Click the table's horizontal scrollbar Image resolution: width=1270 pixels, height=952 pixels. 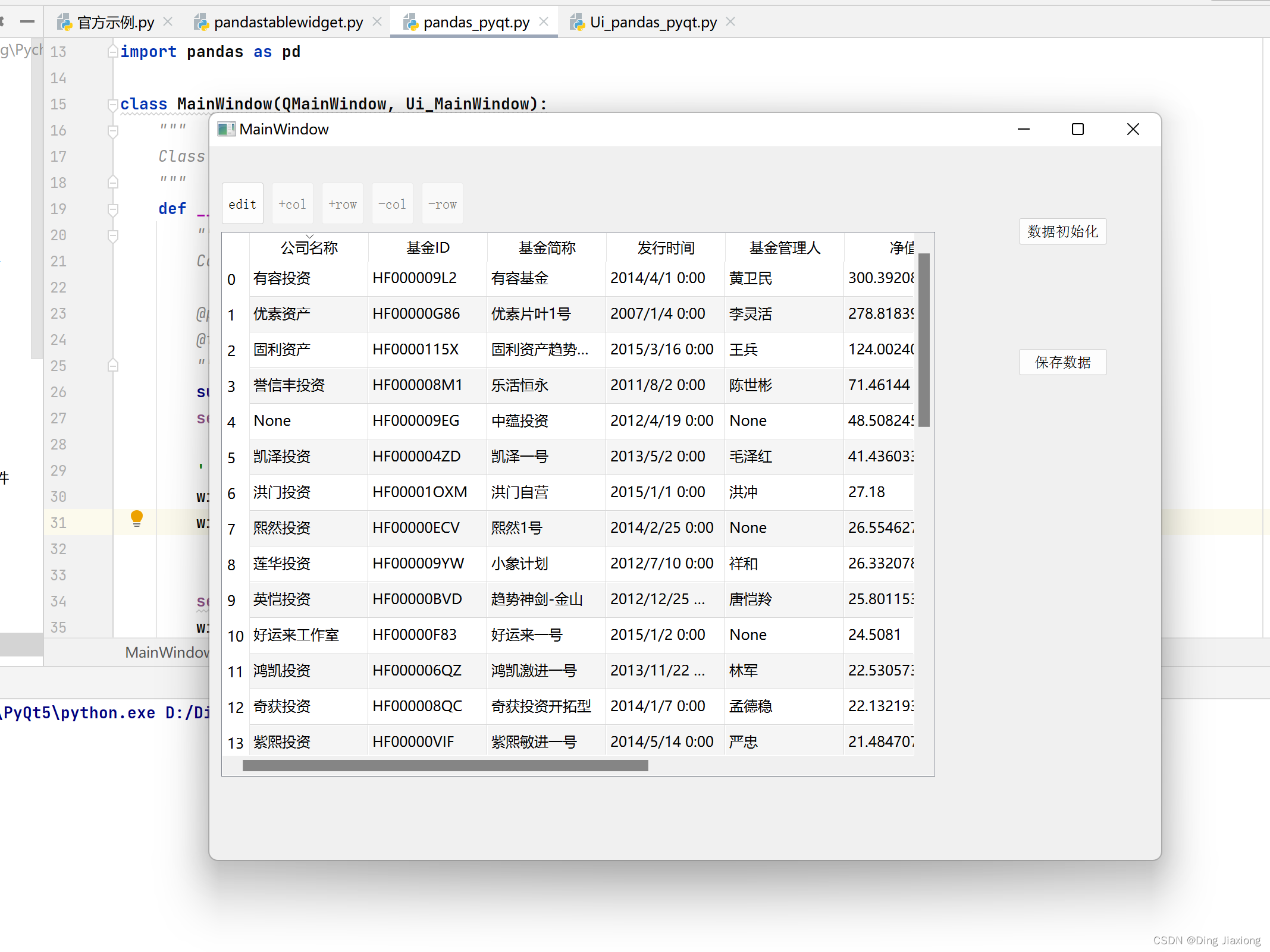click(445, 766)
